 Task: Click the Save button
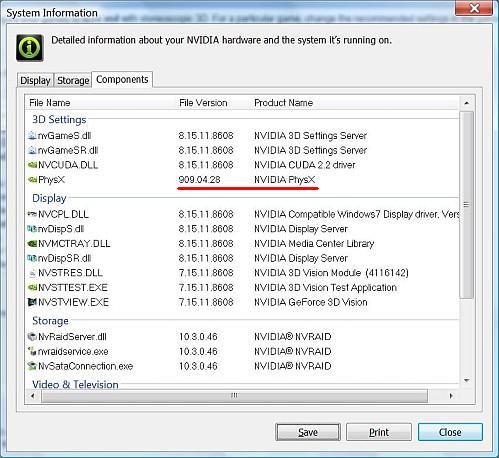[308, 432]
